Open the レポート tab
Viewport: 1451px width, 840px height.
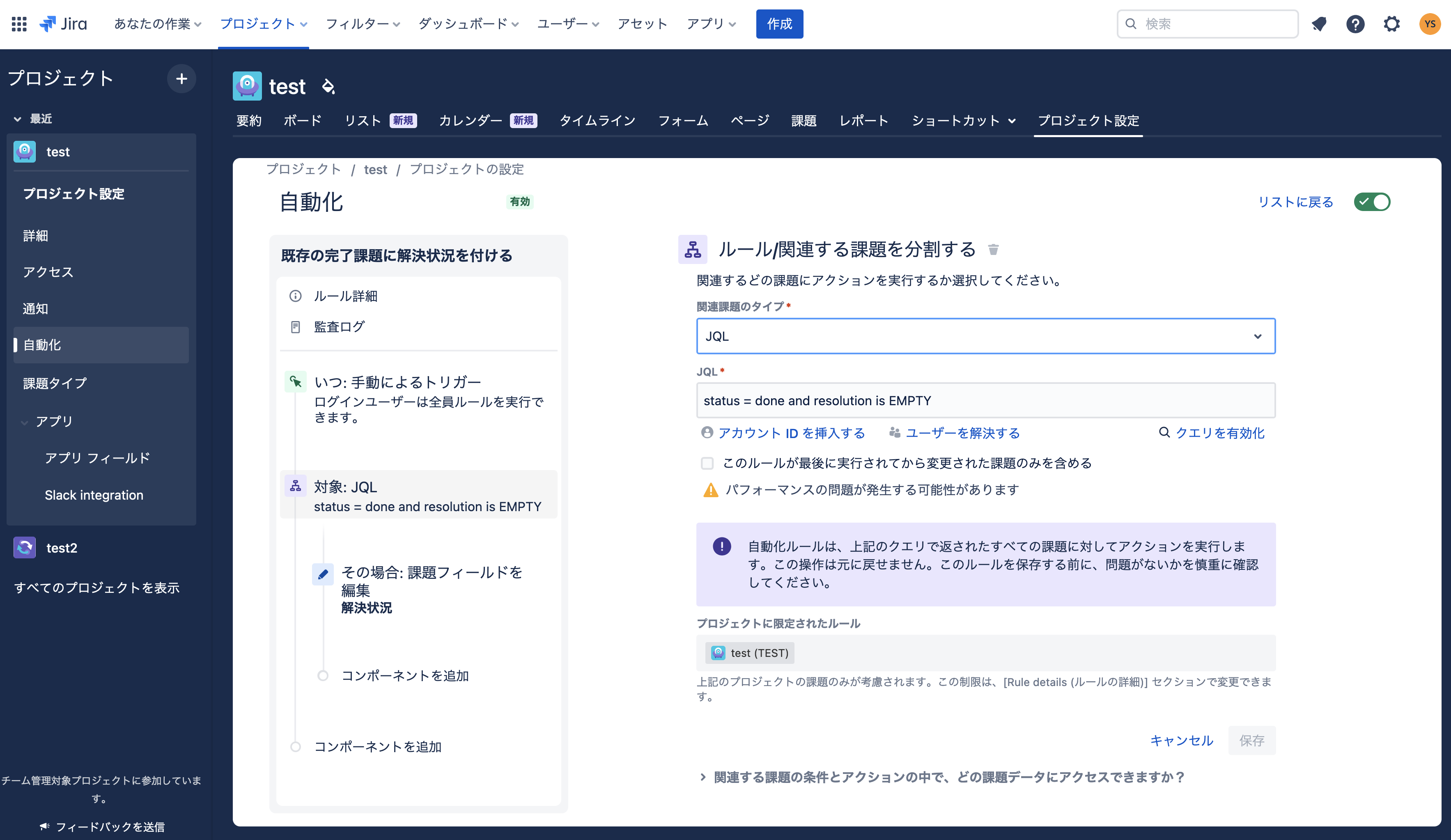[864, 120]
